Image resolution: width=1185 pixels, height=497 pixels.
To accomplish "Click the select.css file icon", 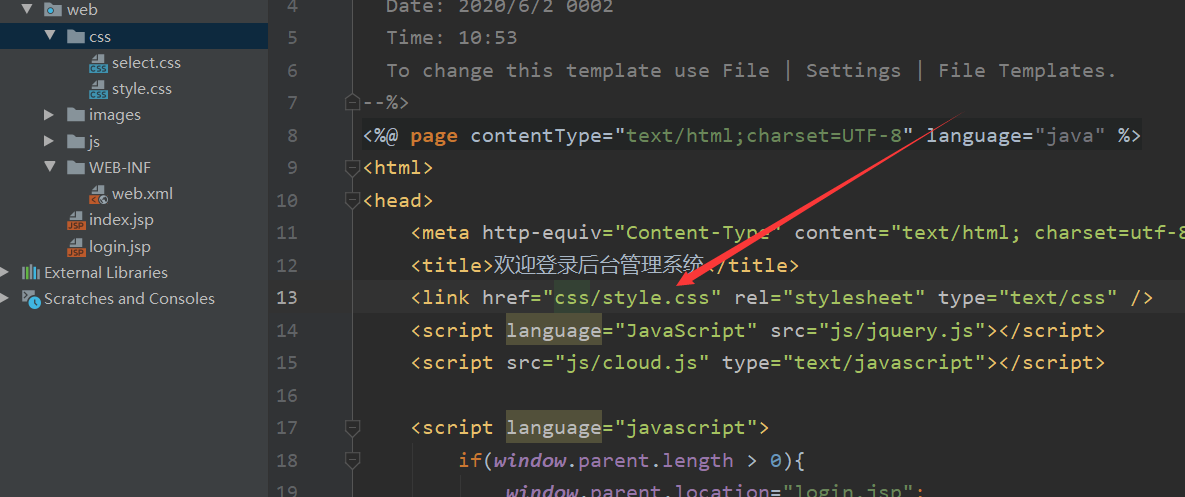I will click(98, 63).
